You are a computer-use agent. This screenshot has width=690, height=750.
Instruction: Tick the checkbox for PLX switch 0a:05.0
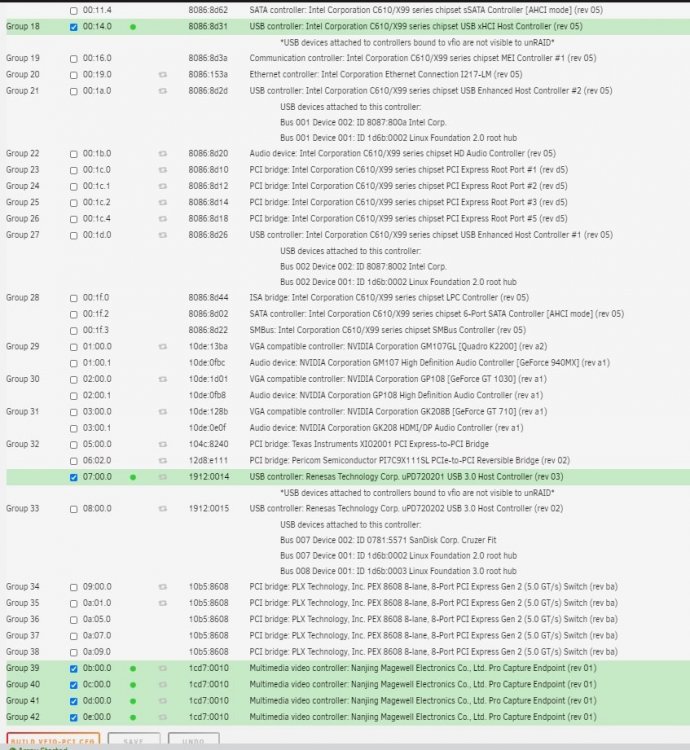pos(74,619)
